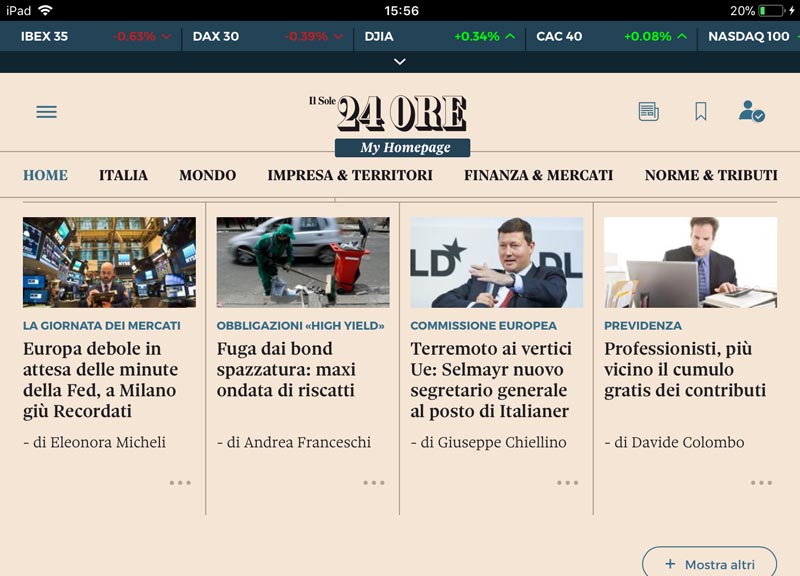Tap the Mostra altri button
800x576 pixels.
click(709, 564)
